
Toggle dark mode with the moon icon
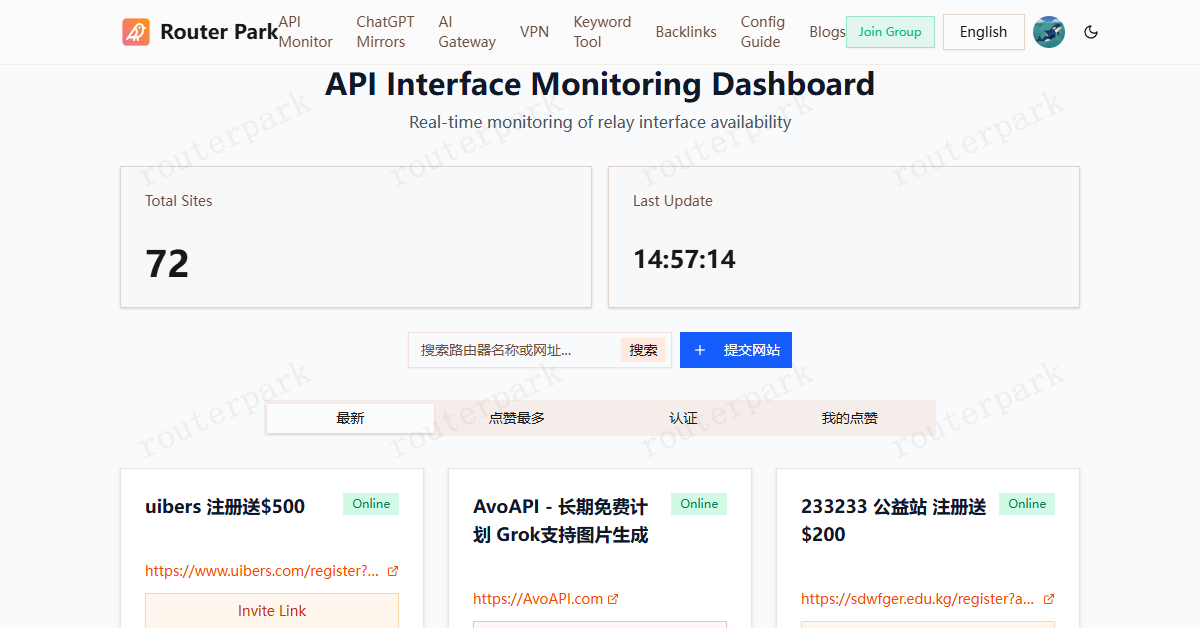coord(1091,32)
